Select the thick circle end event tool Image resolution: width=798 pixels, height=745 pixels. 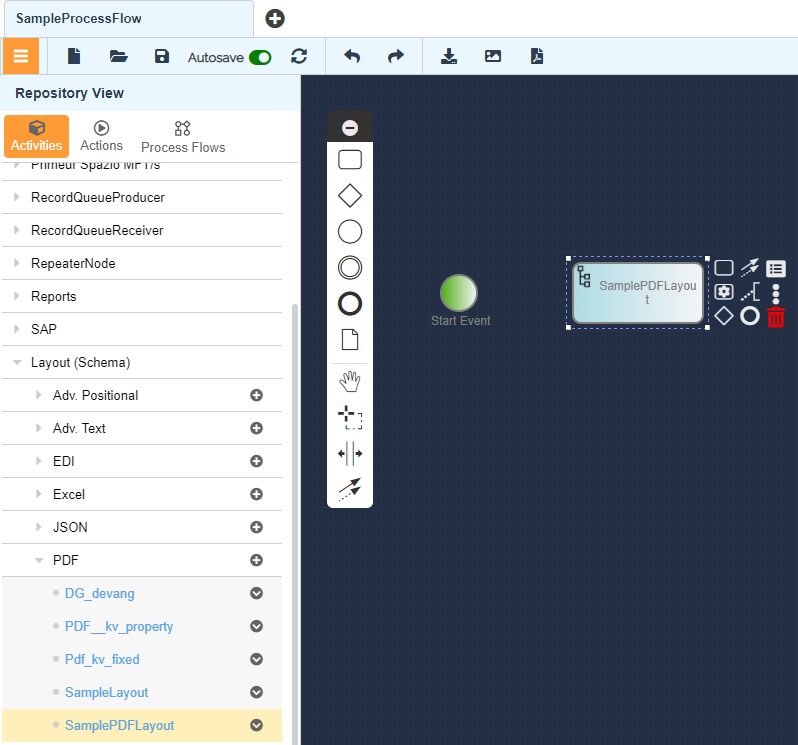point(350,304)
